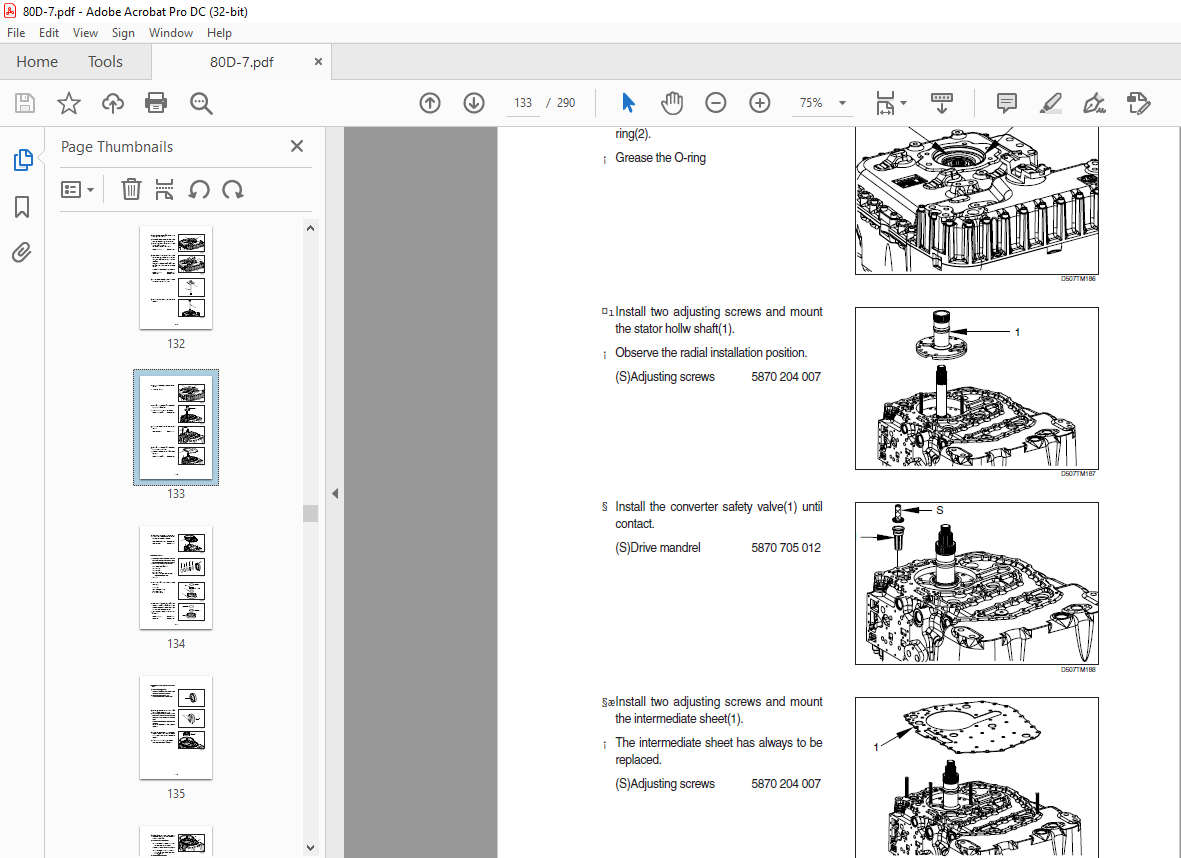Open the stamp tool in the toolbar

(x=1138, y=103)
